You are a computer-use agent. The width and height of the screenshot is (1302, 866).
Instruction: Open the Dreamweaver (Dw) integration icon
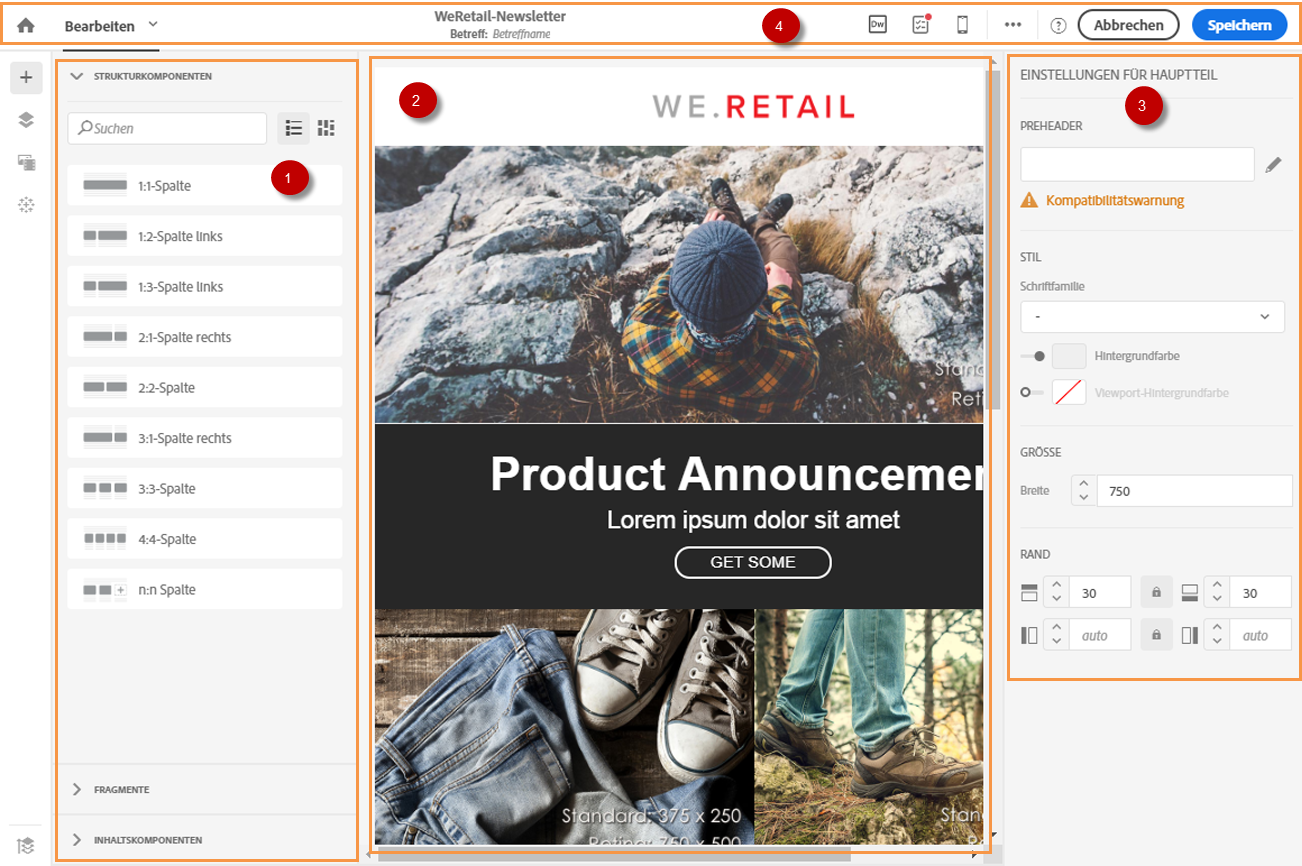[x=878, y=25]
